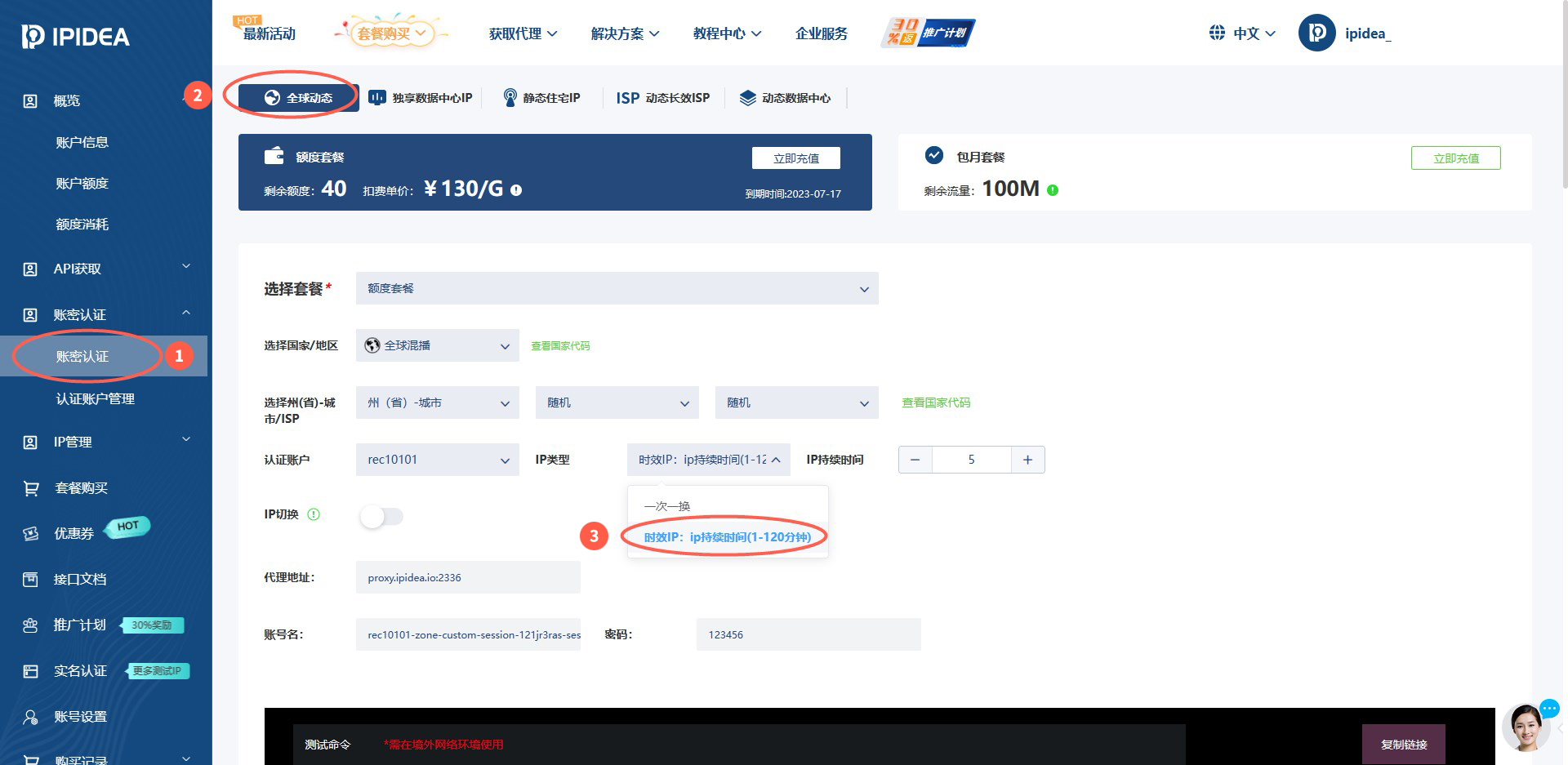Viewport: 1568px width, 765px height.
Task: Increase IP duration with plus button
Action: pos(1028,460)
